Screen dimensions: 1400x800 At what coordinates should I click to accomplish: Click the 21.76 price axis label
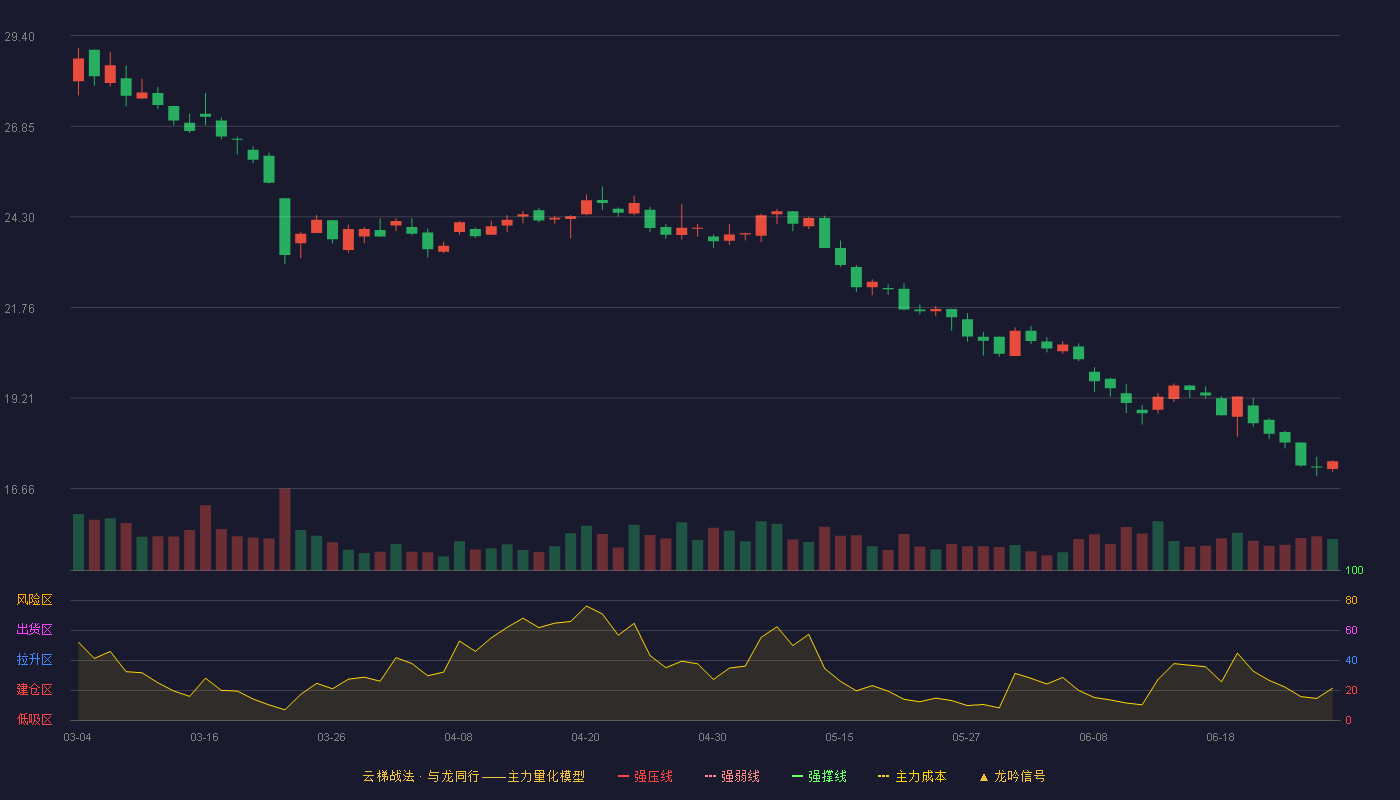19,309
